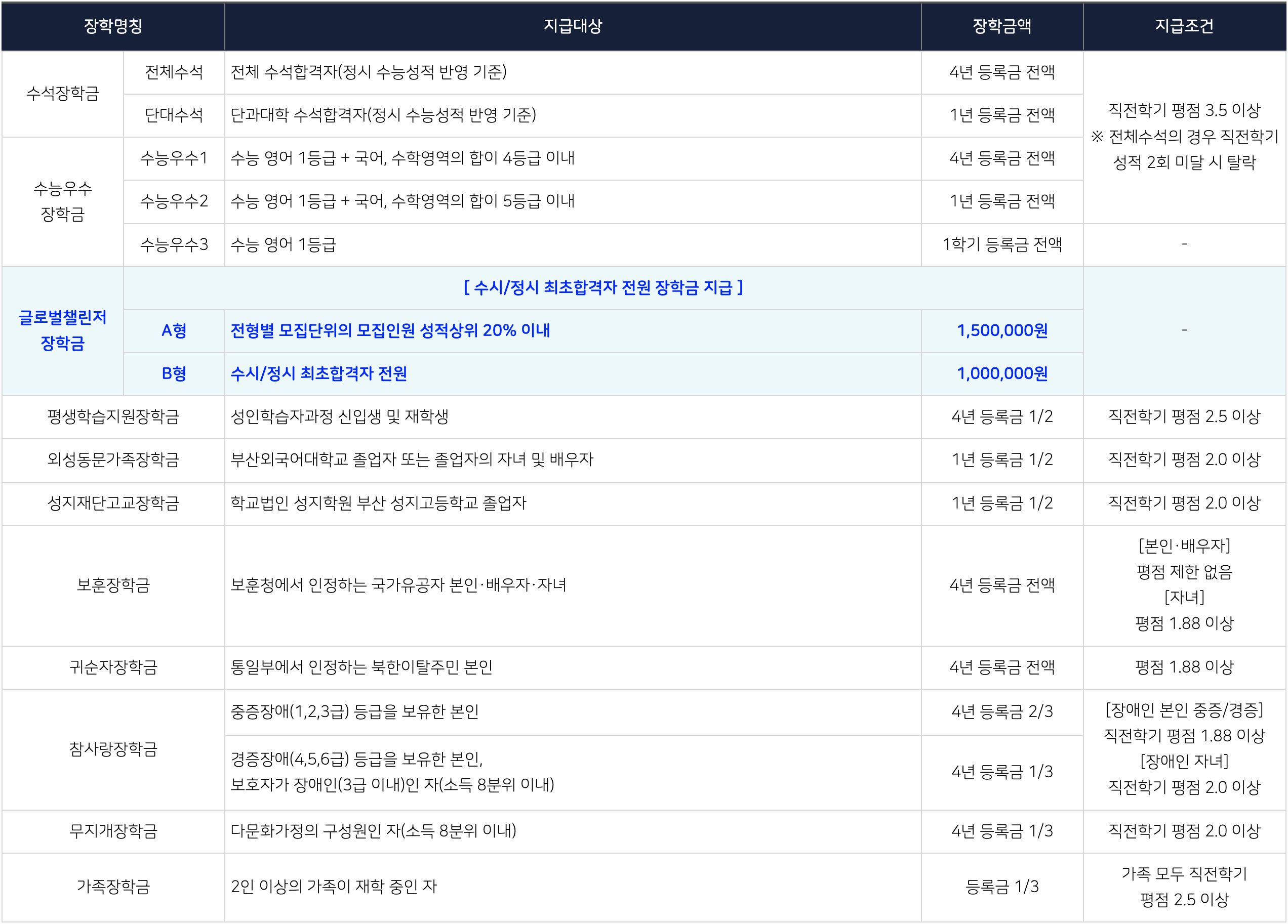Viewport: 1288px width, 924px height.
Task: Select the B형 scholarship type cell
Action: tap(174, 374)
